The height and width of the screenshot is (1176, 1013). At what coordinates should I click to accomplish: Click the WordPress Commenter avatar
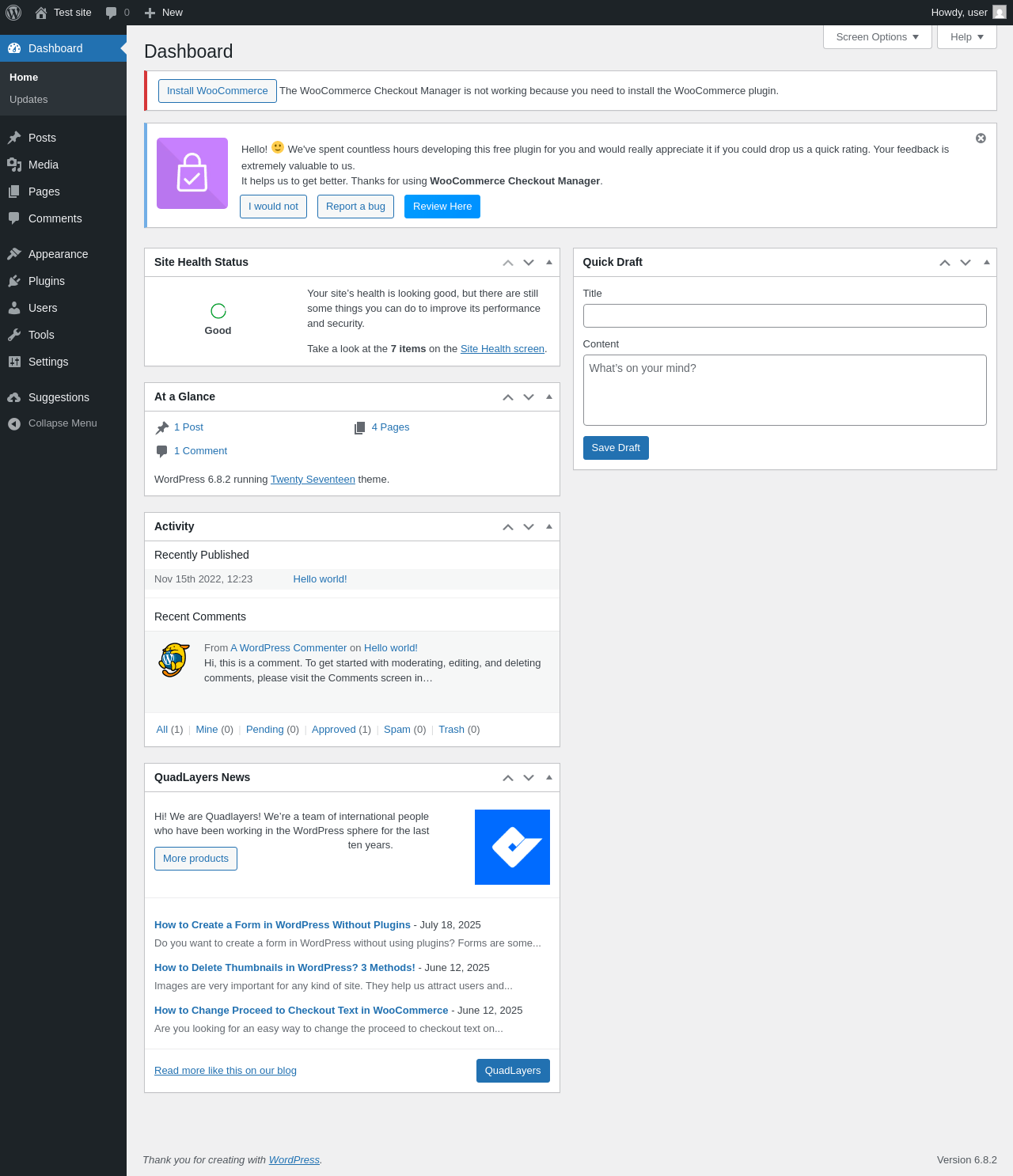coord(174,660)
